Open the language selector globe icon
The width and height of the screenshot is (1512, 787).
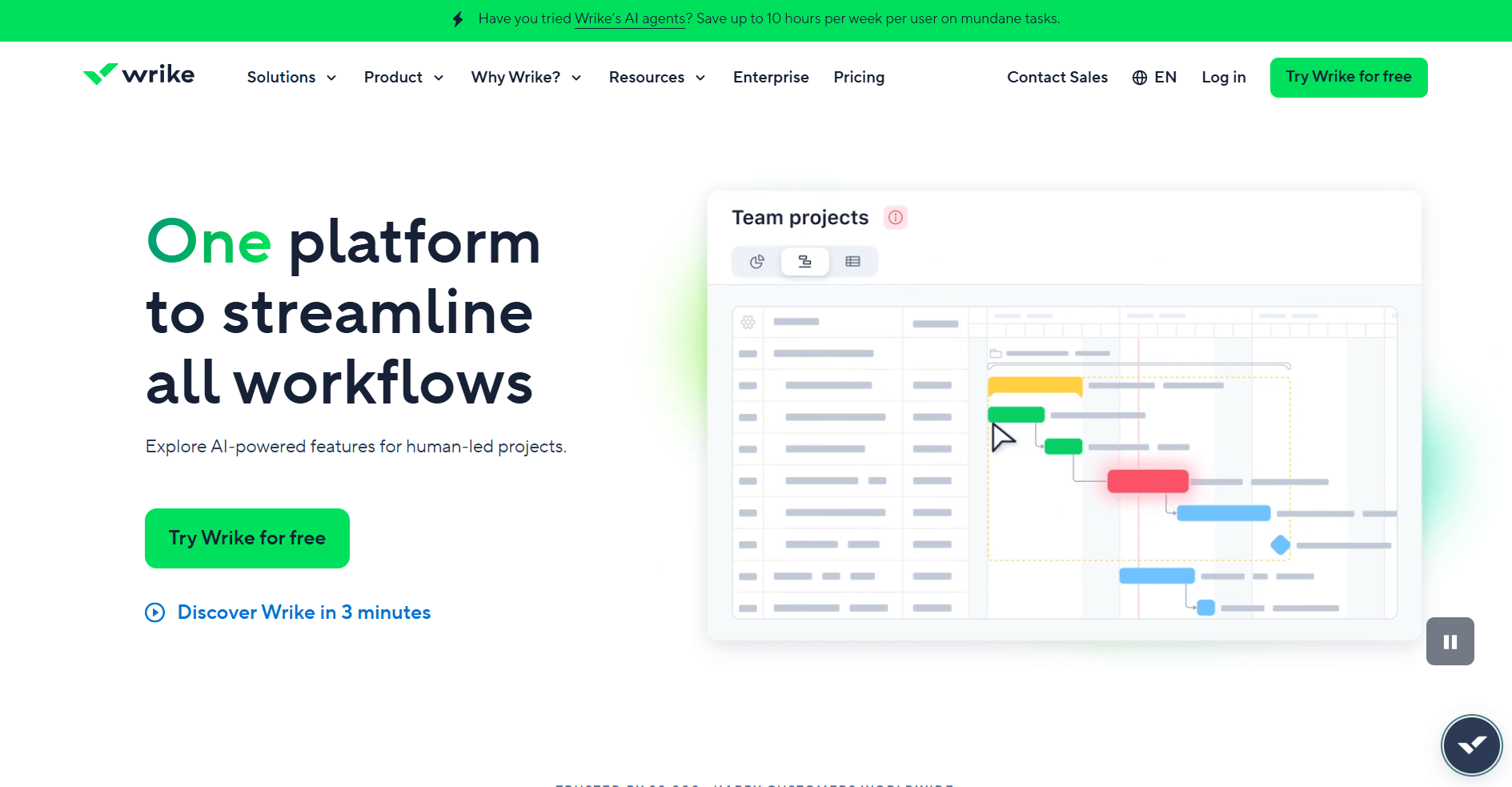[x=1140, y=78]
